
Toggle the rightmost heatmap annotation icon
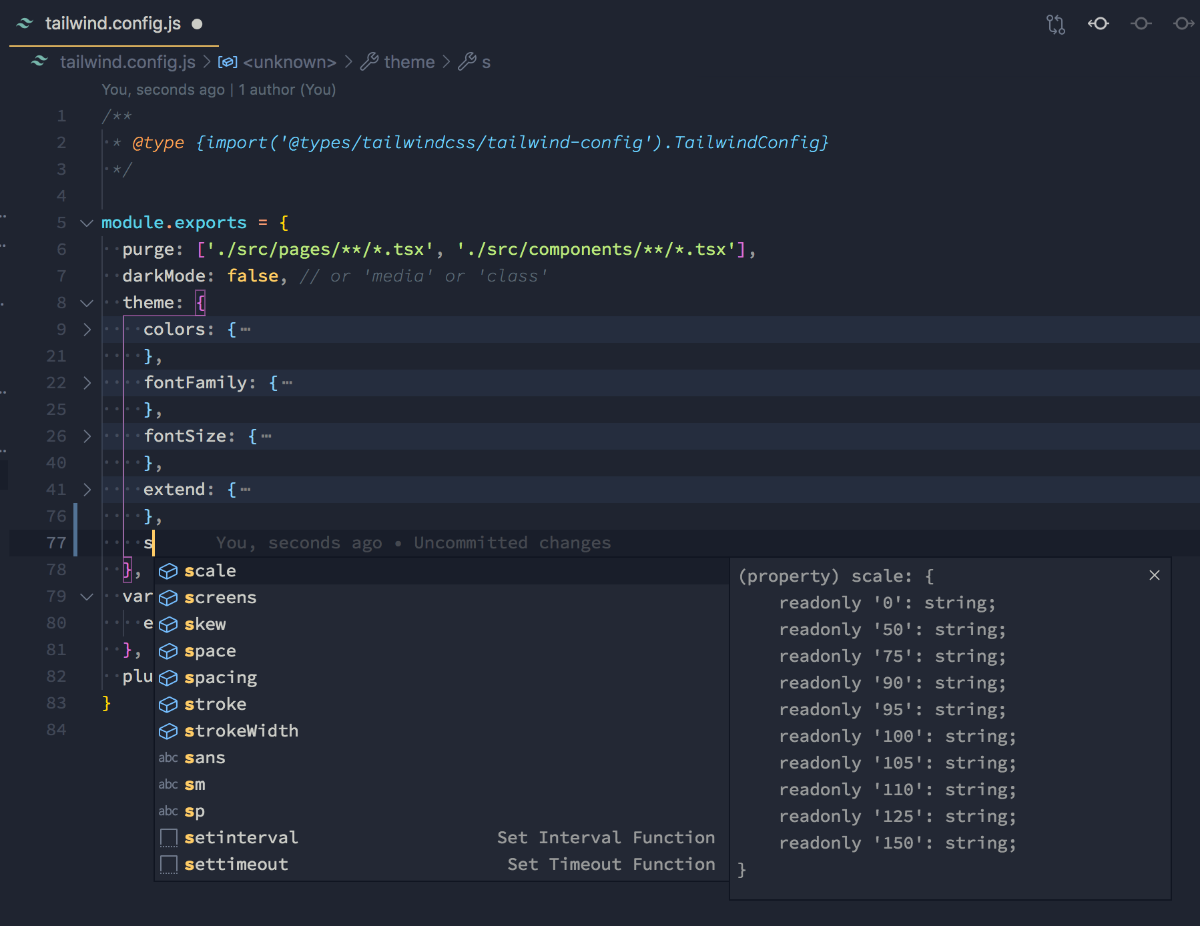pyautogui.click(x=1184, y=23)
